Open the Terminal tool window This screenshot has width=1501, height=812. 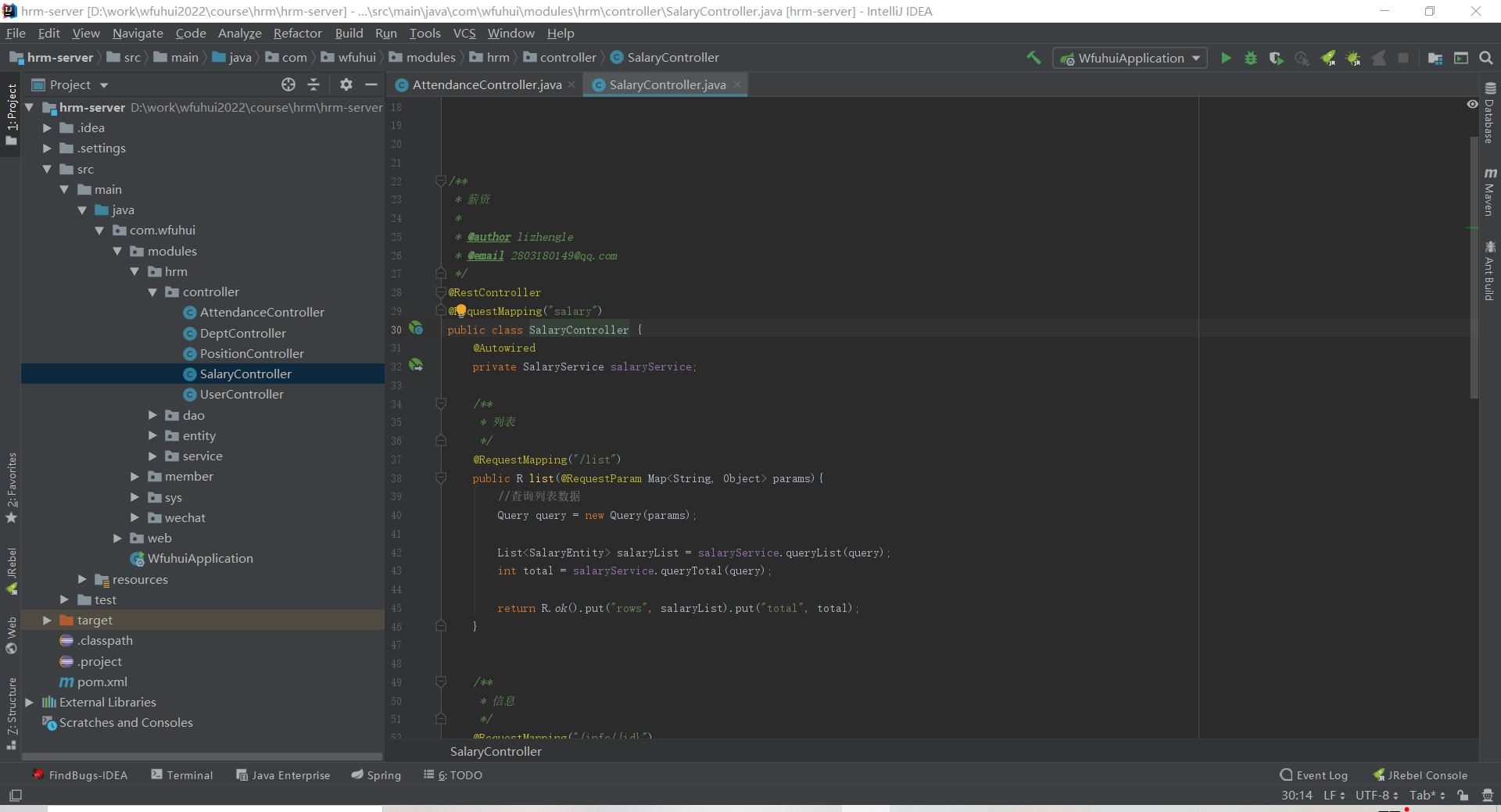(x=182, y=775)
